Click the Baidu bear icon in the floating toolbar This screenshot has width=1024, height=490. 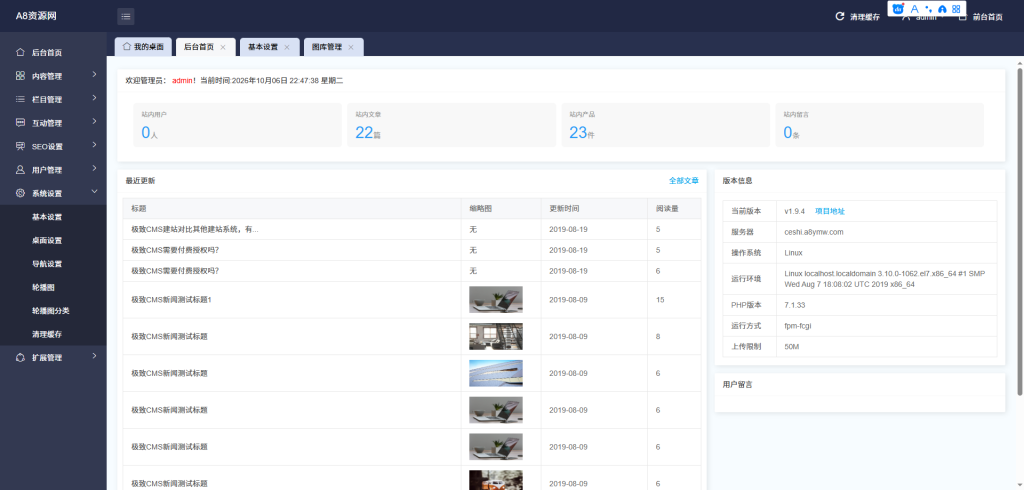click(899, 9)
